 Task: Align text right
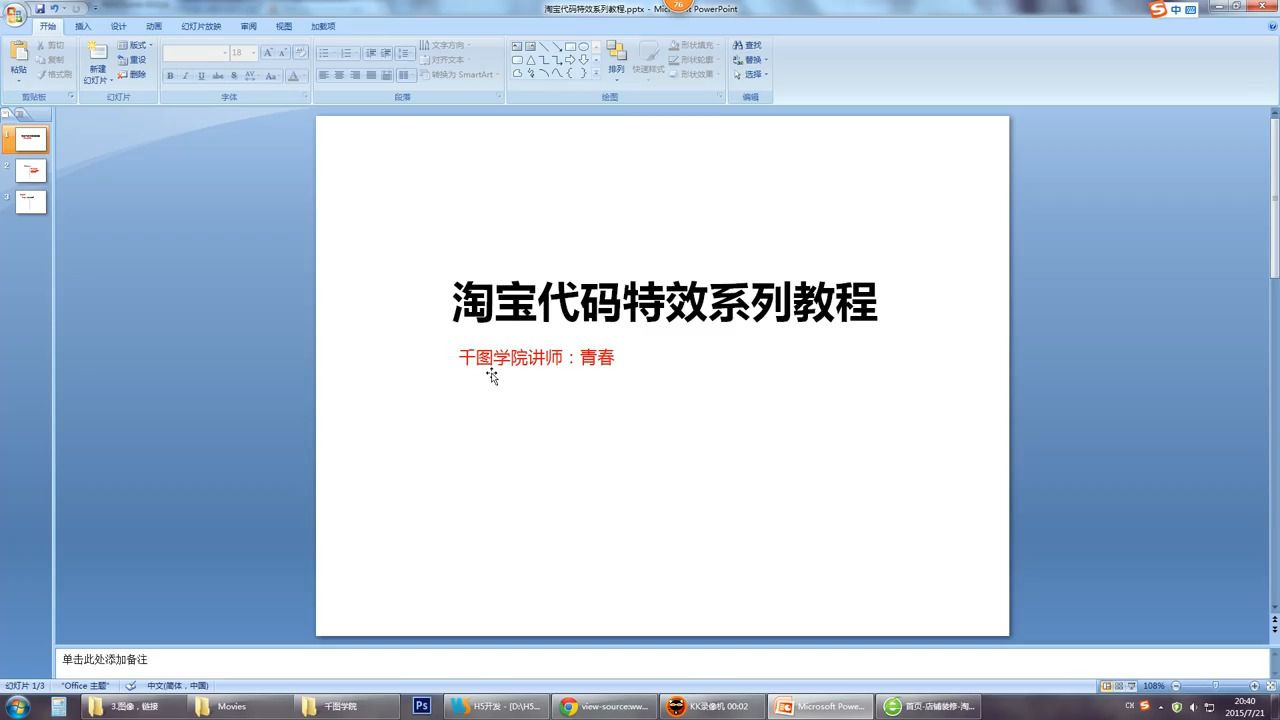(x=355, y=75)
